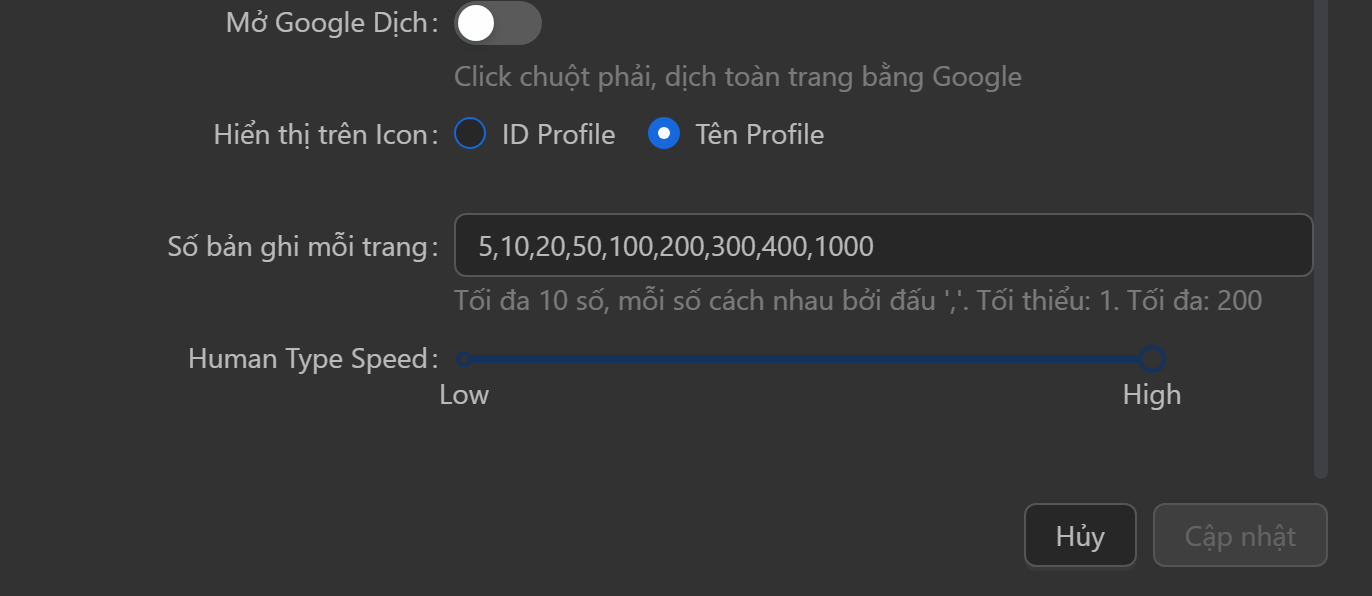Click the Low end of the speed slider
This screenshot has height=596, width=1372.
pos(463,358)
